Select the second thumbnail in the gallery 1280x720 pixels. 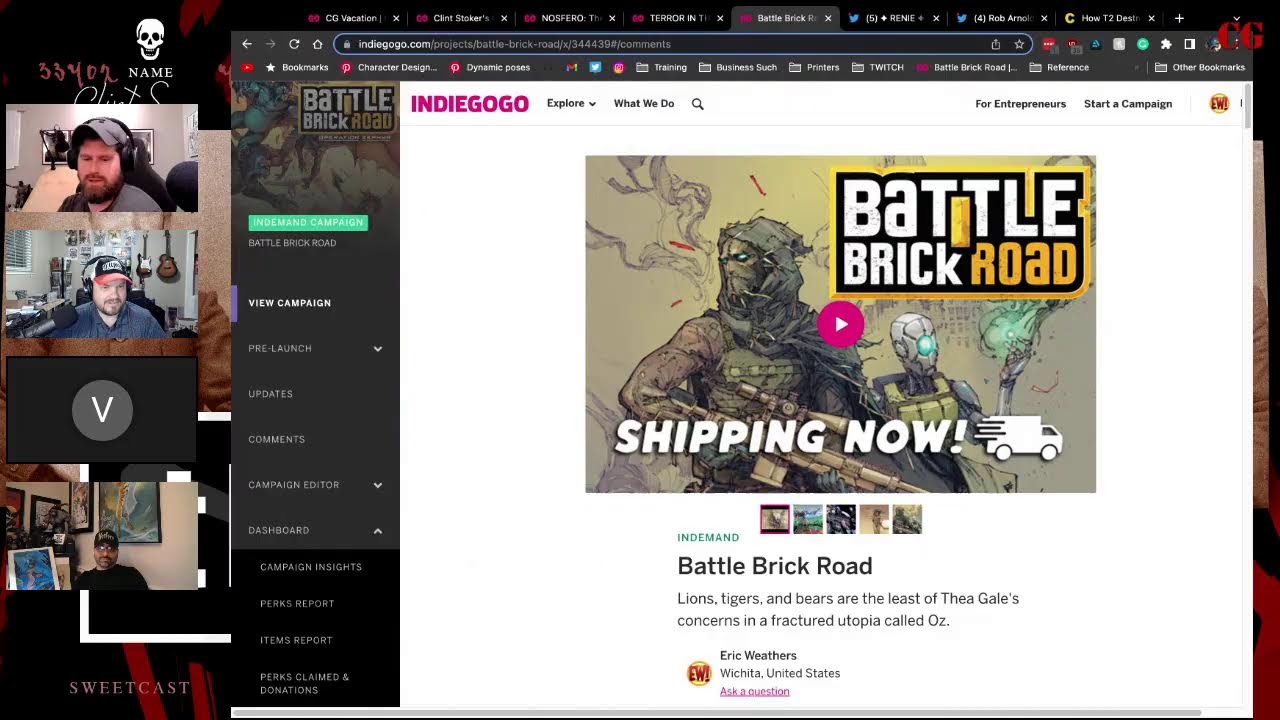click(x=807, y=519)
